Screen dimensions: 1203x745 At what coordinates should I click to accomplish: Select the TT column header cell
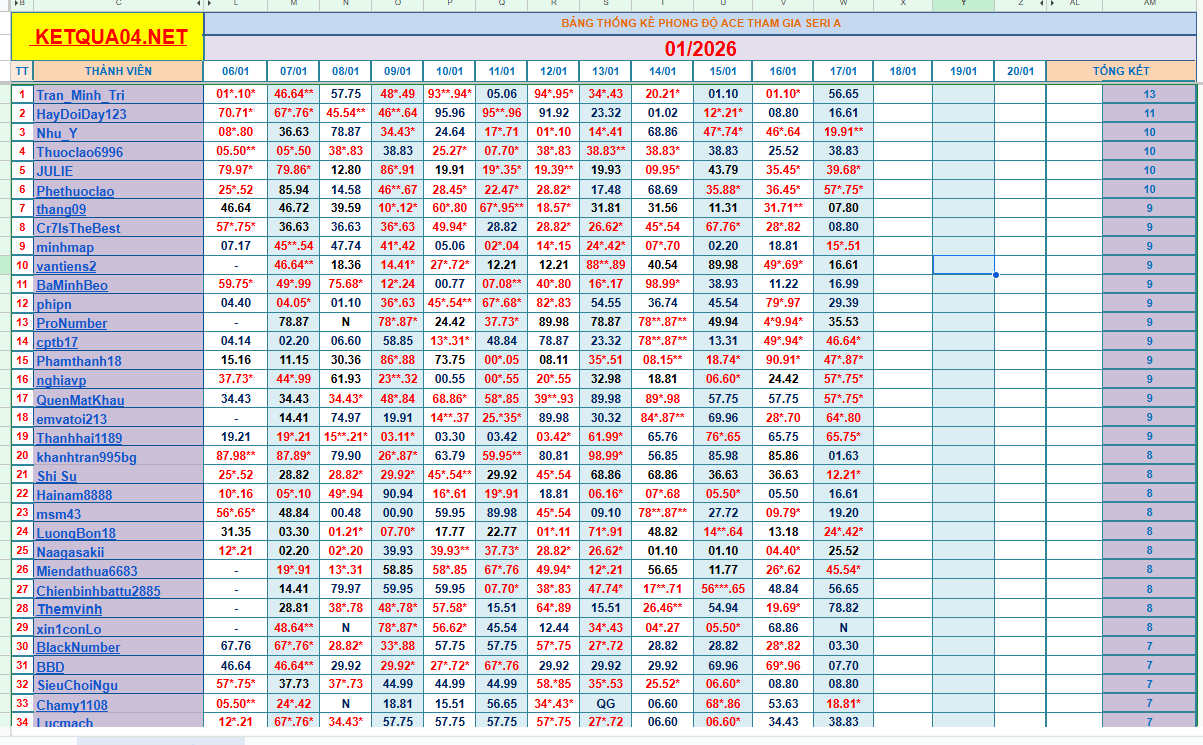[22, 71]
